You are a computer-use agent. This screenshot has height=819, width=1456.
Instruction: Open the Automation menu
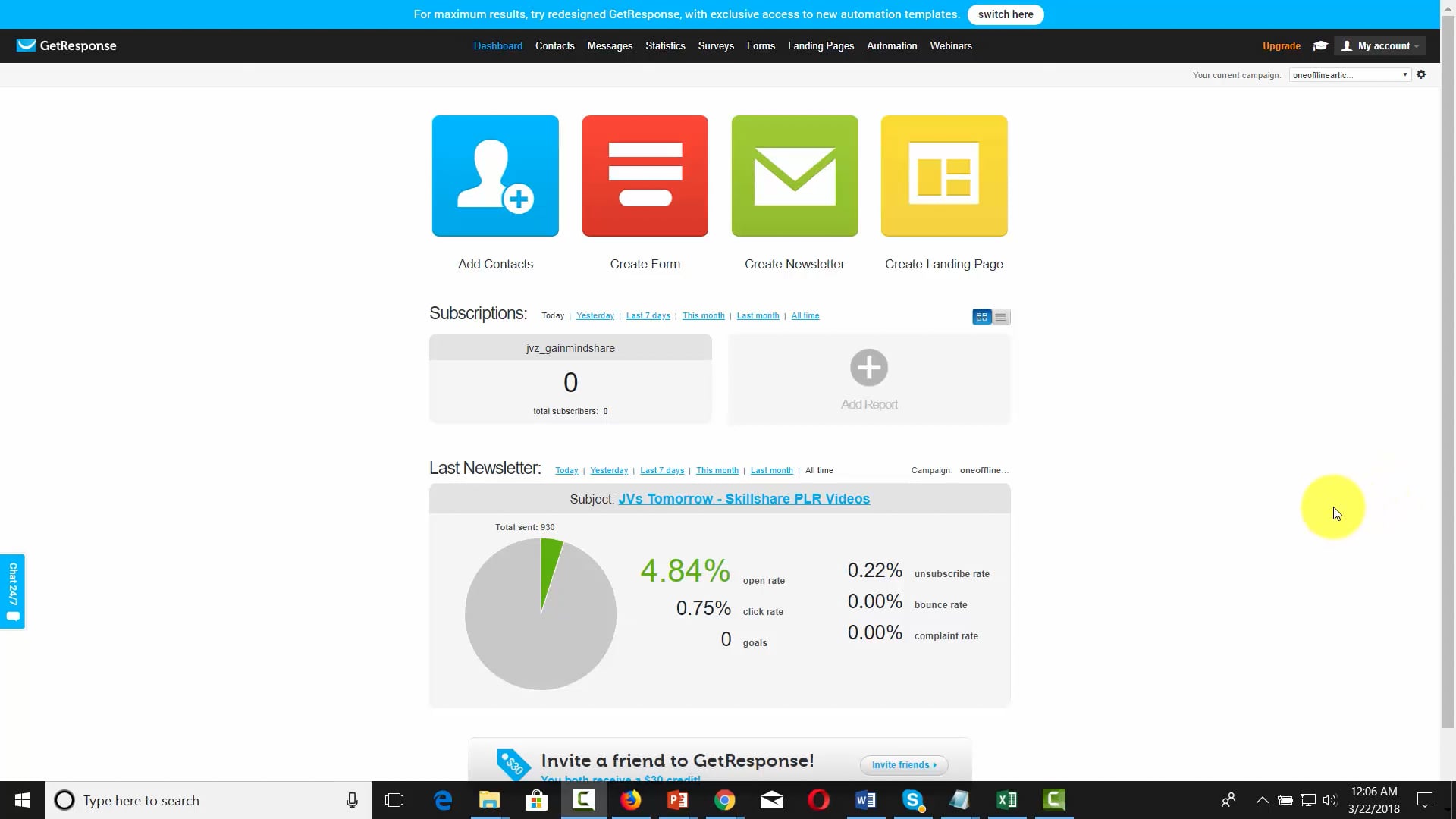pyautogui.click(x=892, y=46)
